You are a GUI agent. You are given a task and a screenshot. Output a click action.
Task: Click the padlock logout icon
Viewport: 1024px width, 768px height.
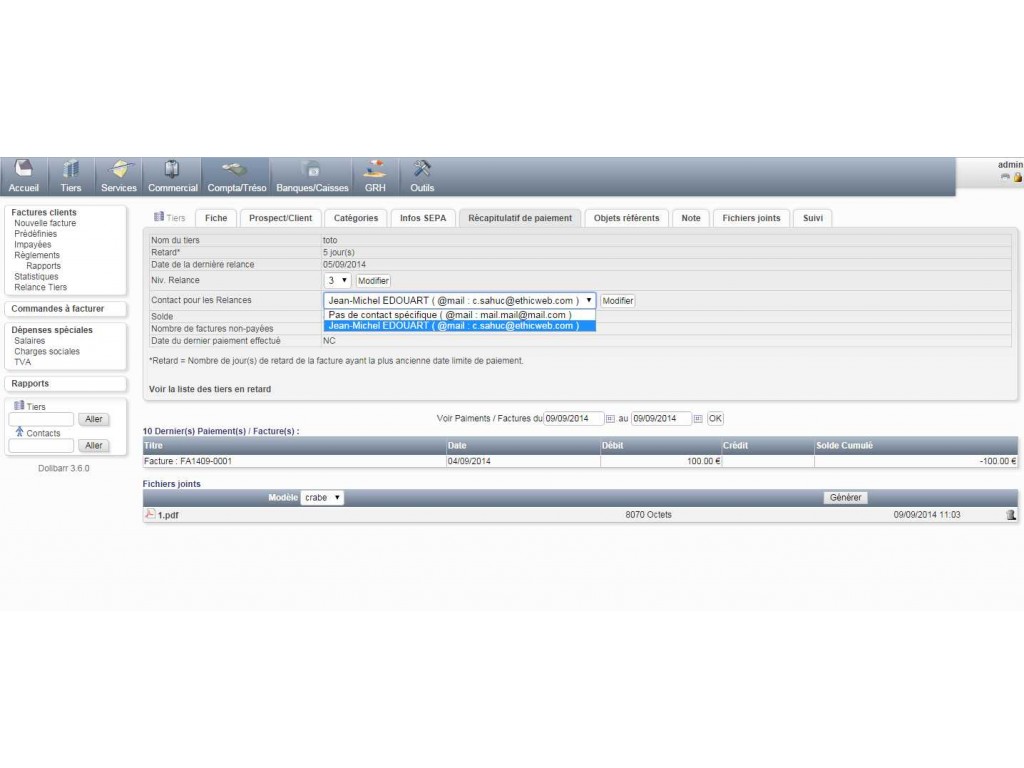pos(1017,178)
